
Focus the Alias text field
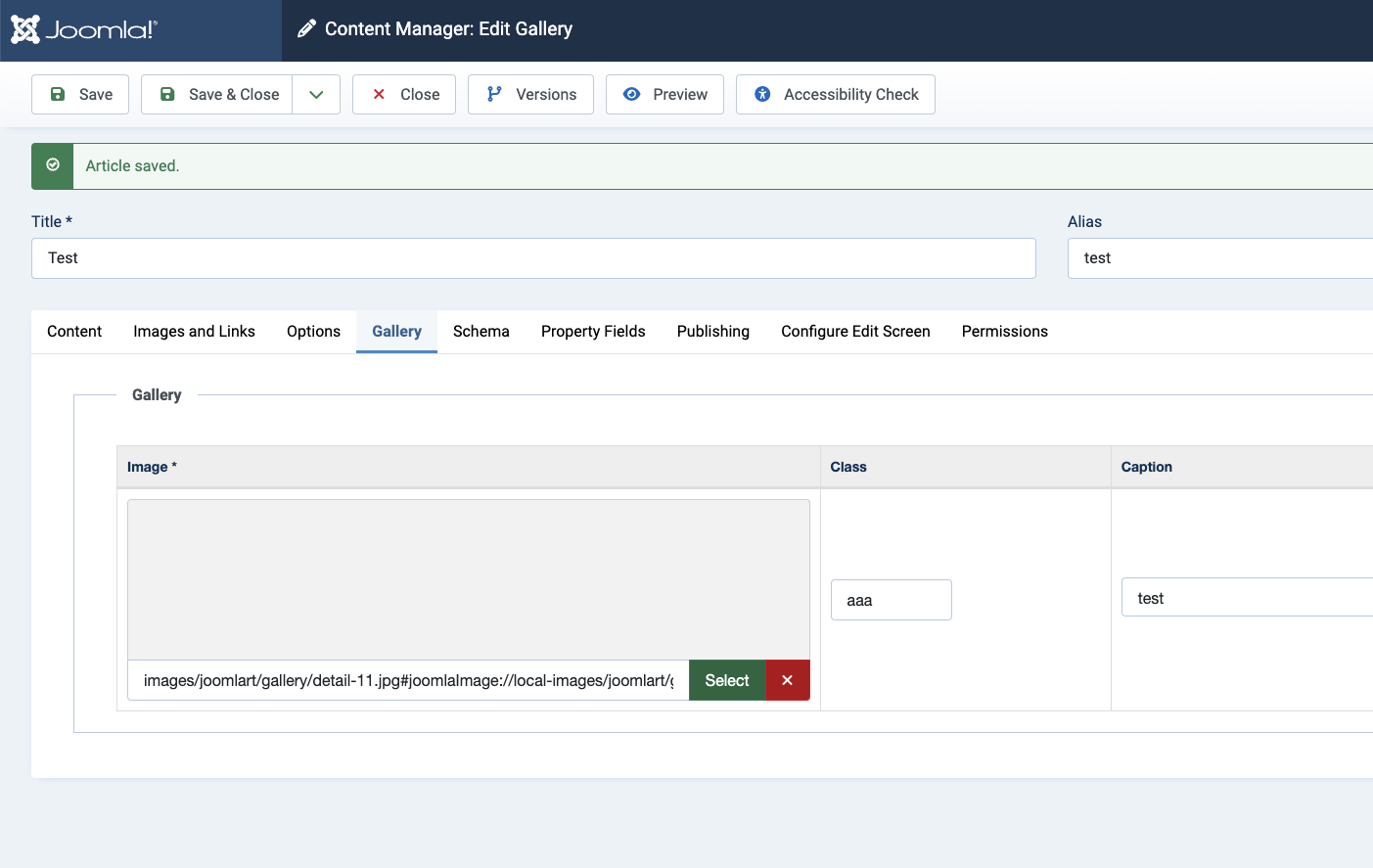click(x=1218, y=258)
